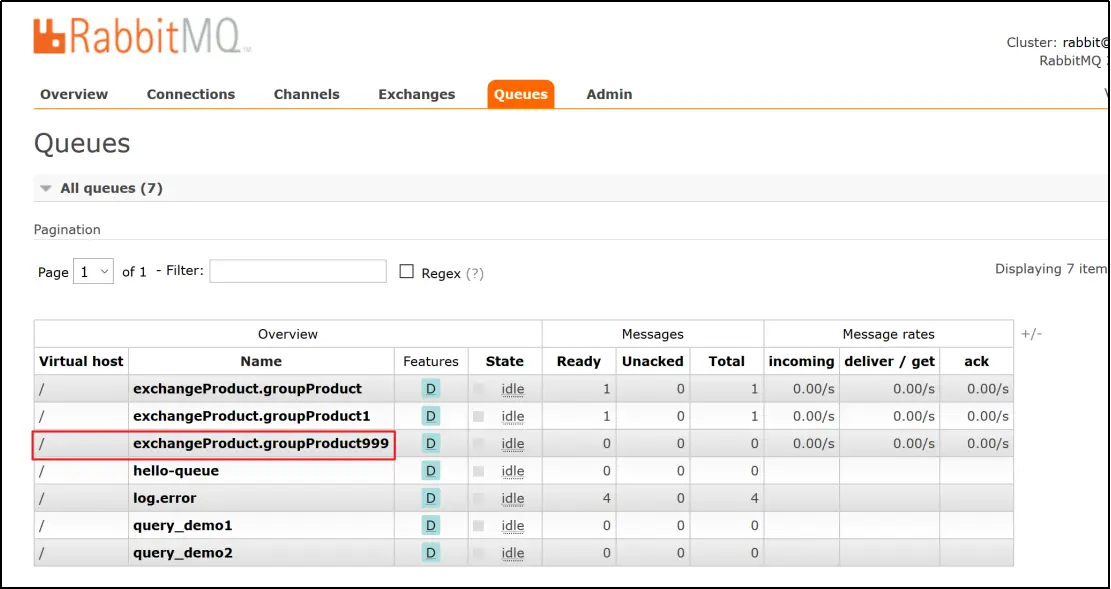Click the Features column header

[431, 361]
